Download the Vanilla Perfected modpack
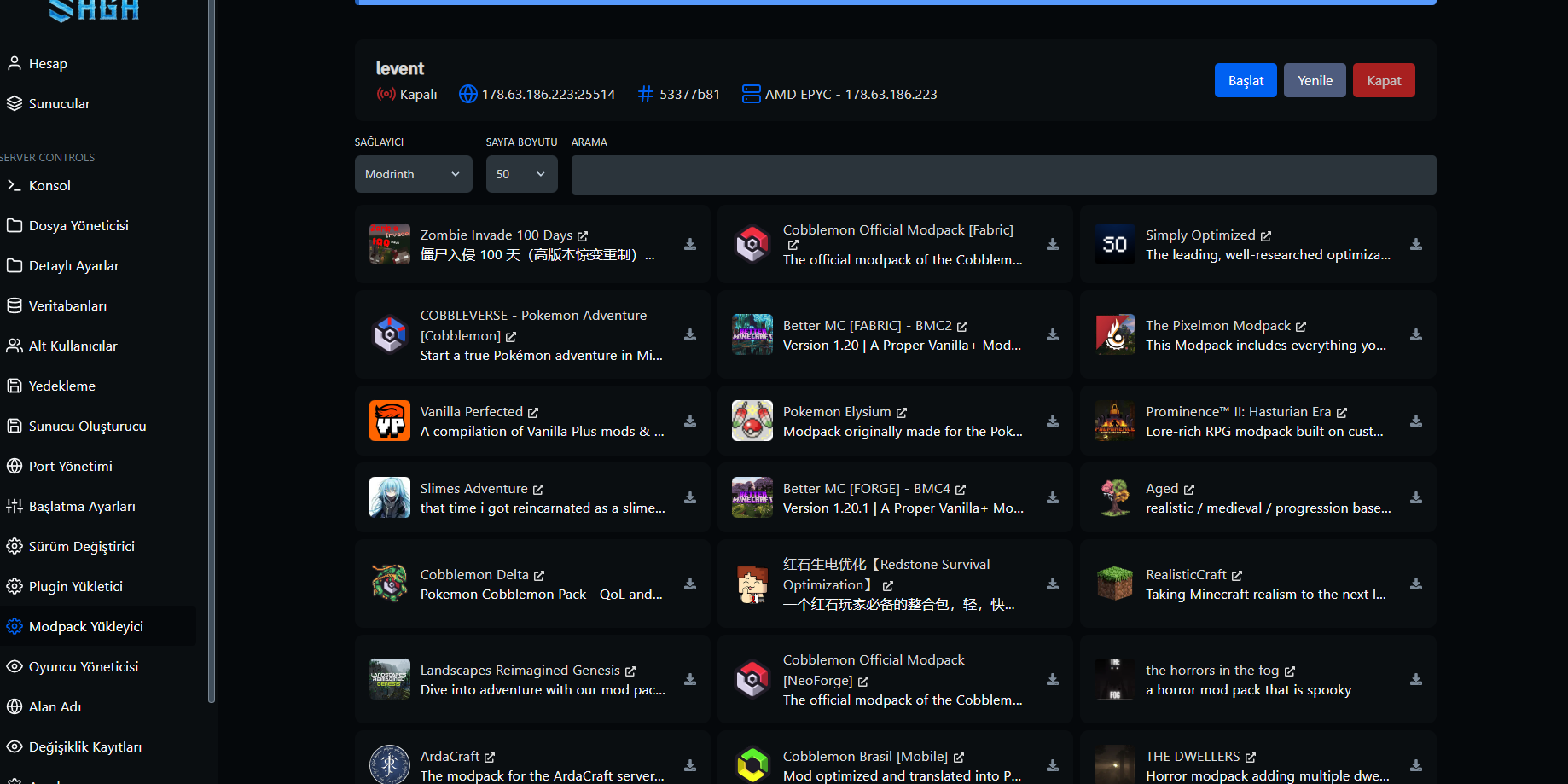Screen dimensions: 1568x784 (x=690, y=421)
